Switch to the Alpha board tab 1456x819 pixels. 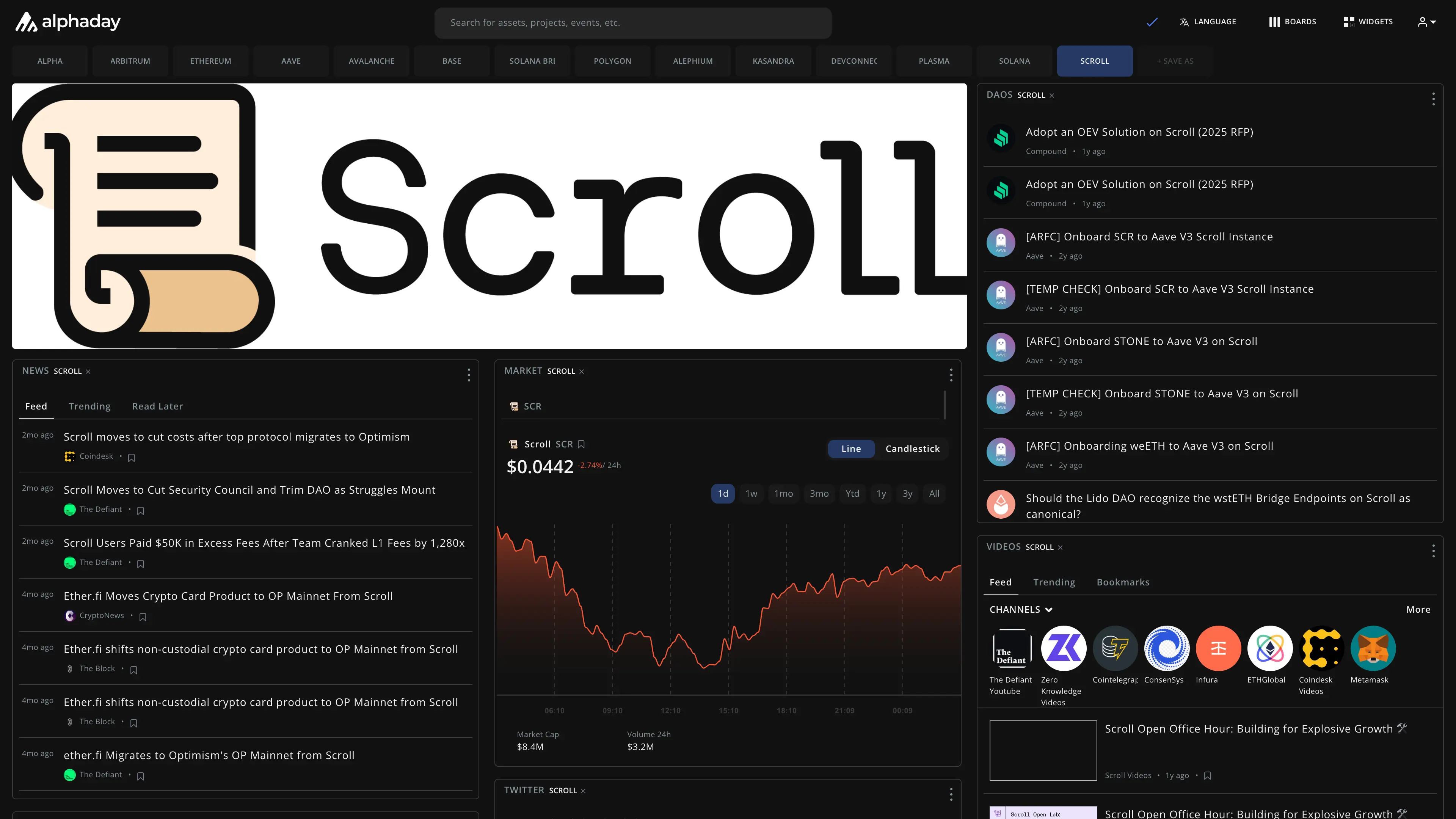50,61
